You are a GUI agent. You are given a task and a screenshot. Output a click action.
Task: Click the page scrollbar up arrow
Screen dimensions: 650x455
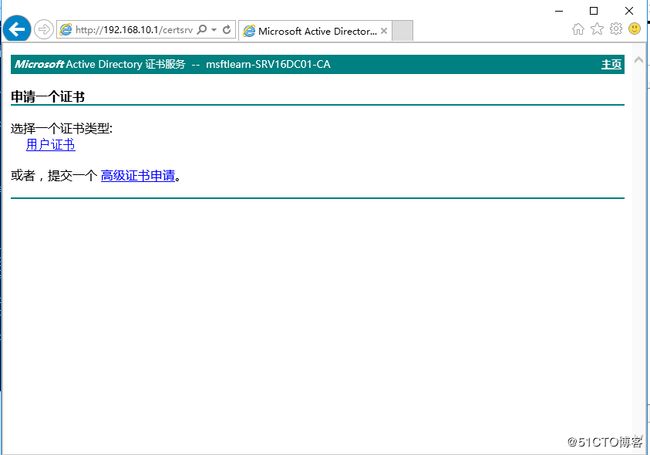click(639, 60)
